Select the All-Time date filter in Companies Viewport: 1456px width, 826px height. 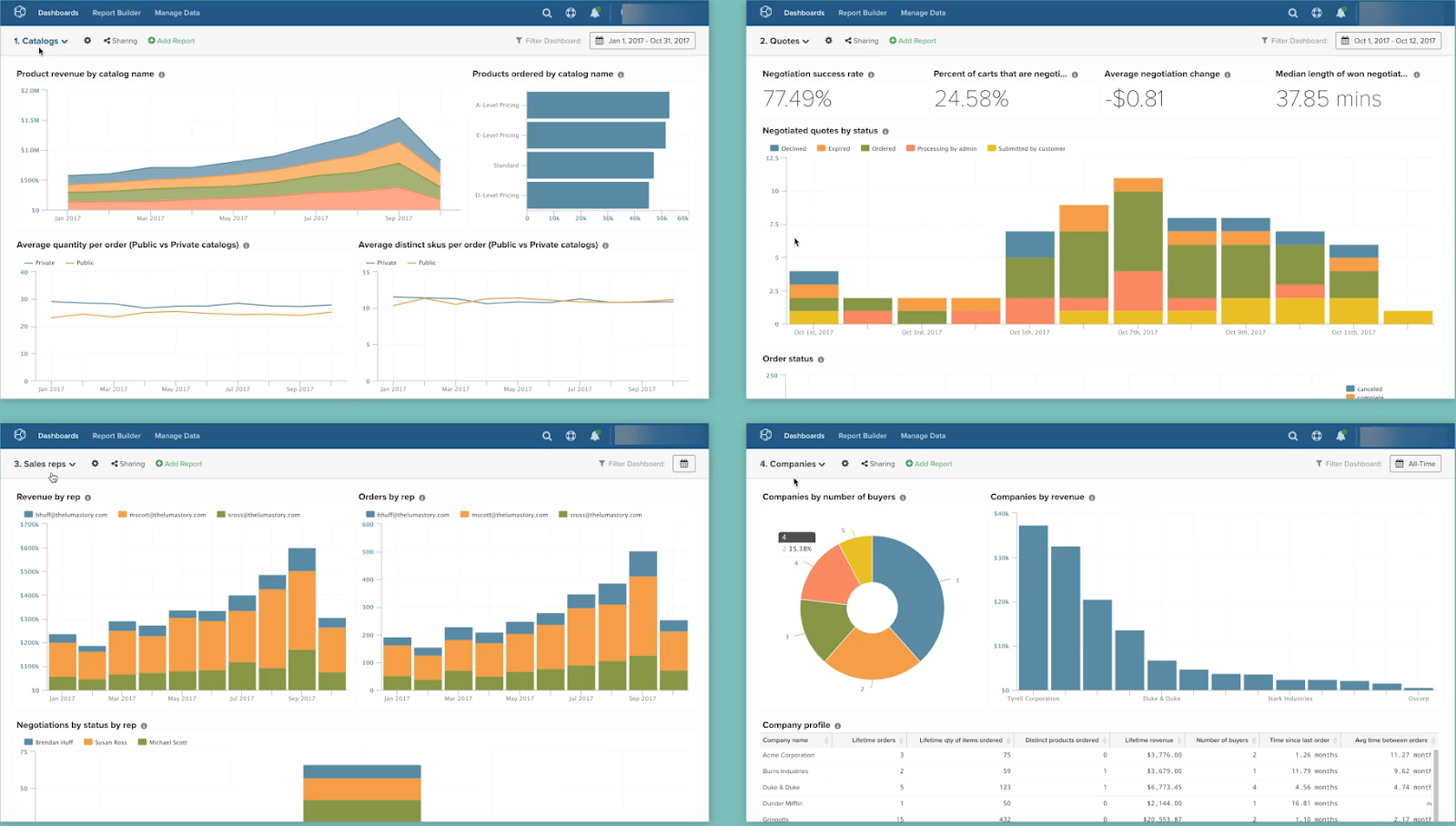coord(1415,464)
